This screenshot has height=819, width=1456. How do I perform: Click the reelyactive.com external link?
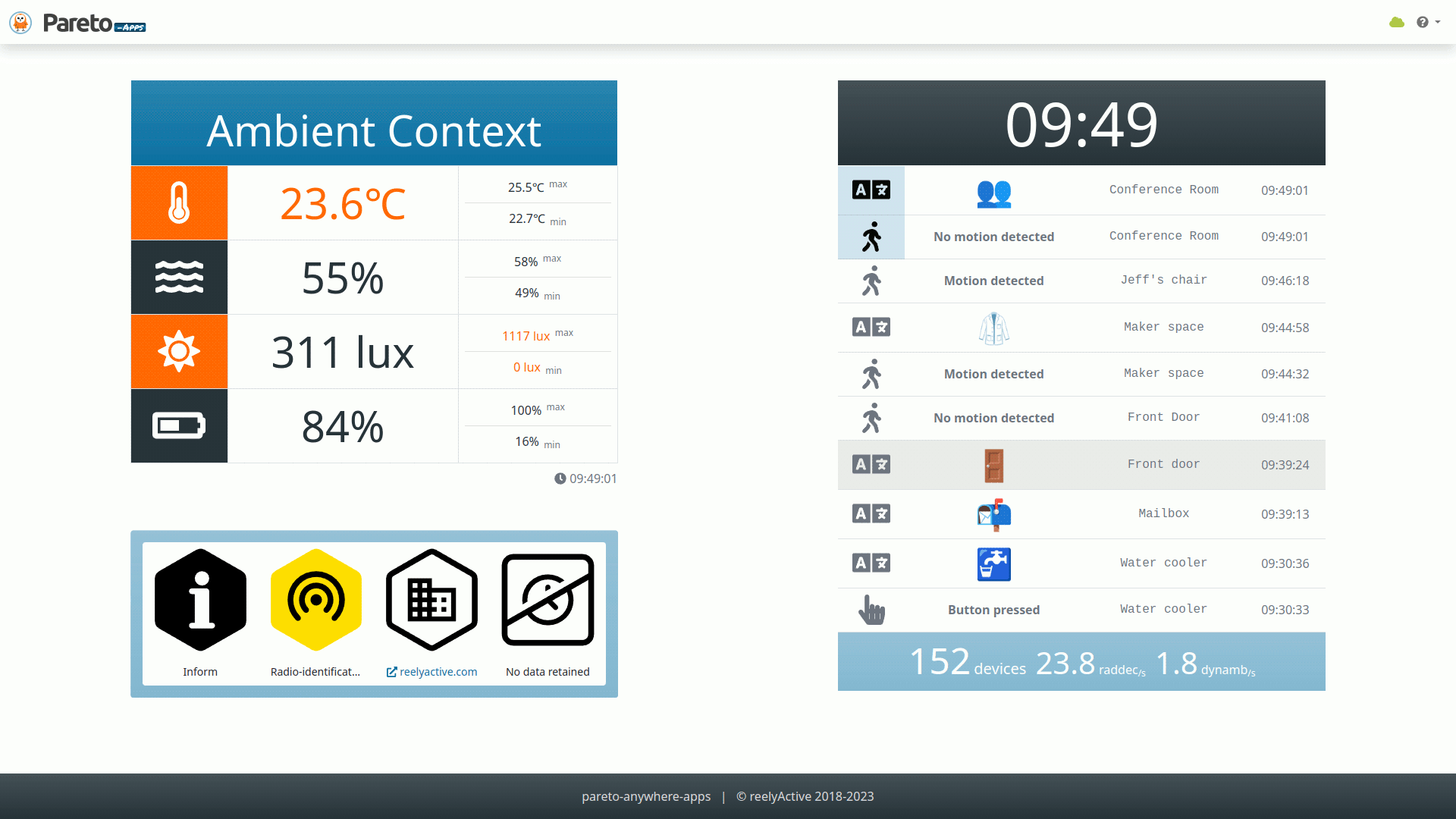pos(432,671)
